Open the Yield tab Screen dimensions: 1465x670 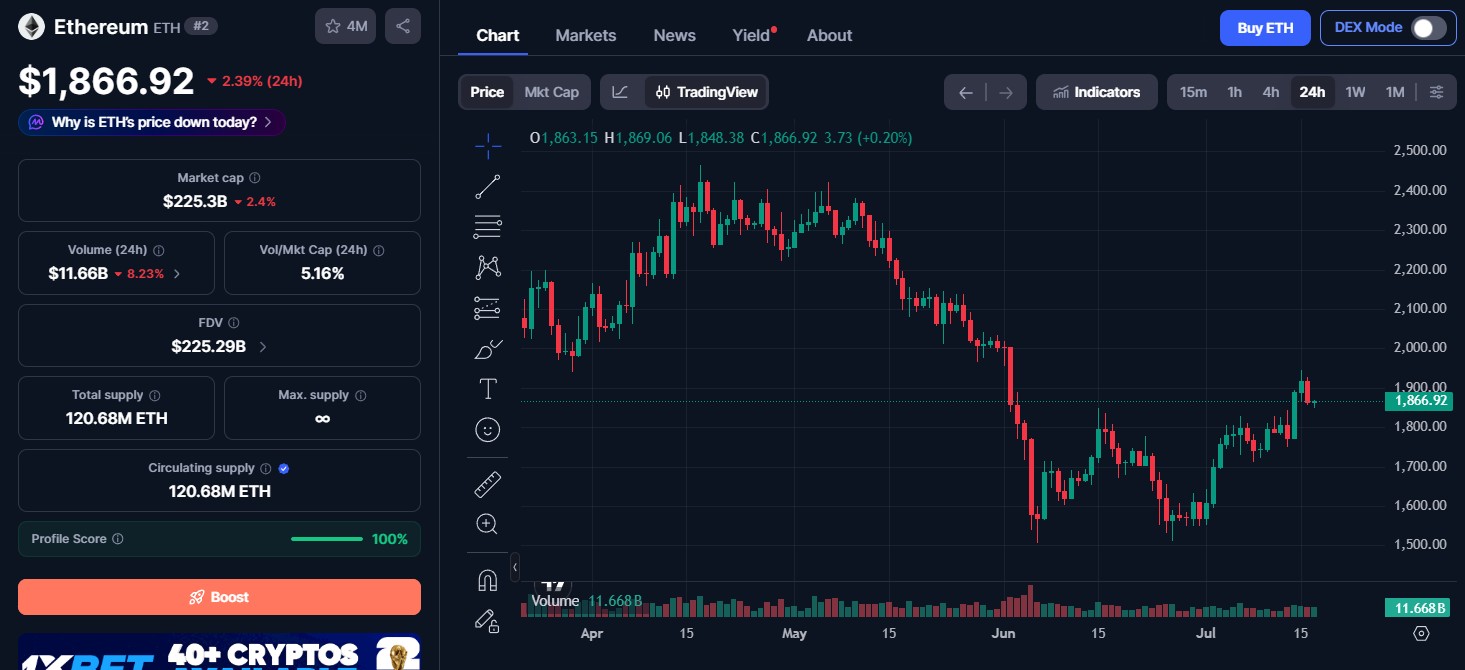click(x=752, y=35)
